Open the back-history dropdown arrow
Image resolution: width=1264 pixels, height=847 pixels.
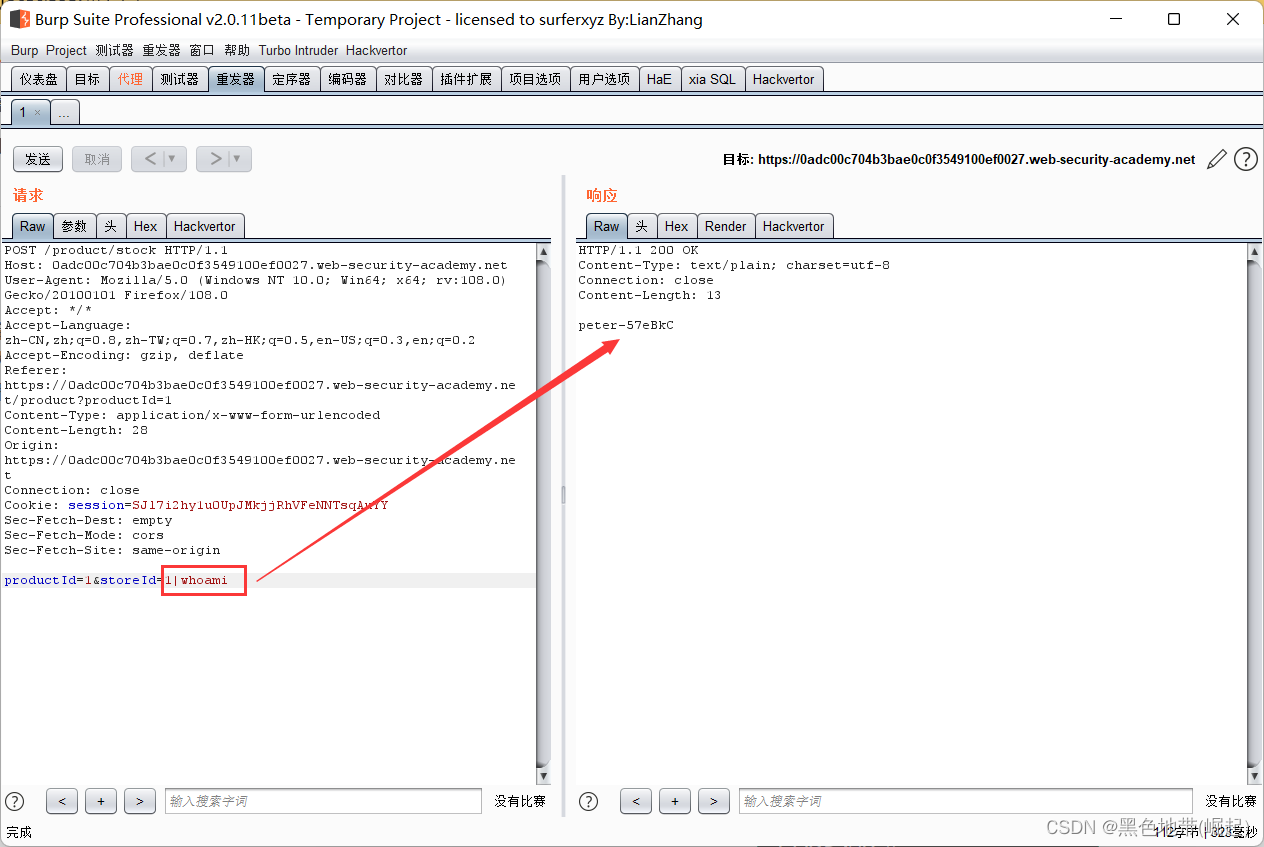point(174,159)
